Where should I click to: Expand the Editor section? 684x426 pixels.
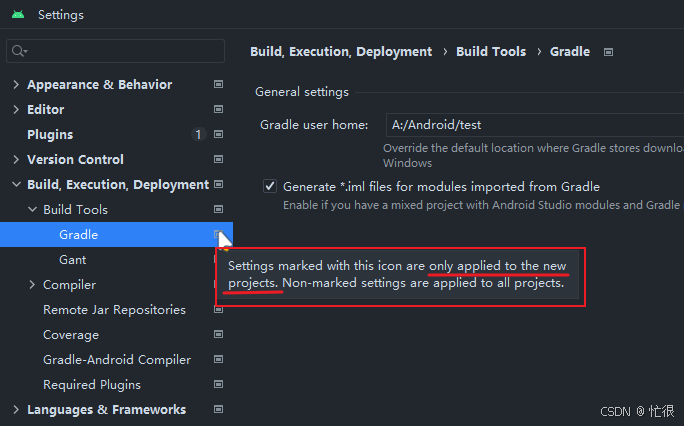(16, 109)
